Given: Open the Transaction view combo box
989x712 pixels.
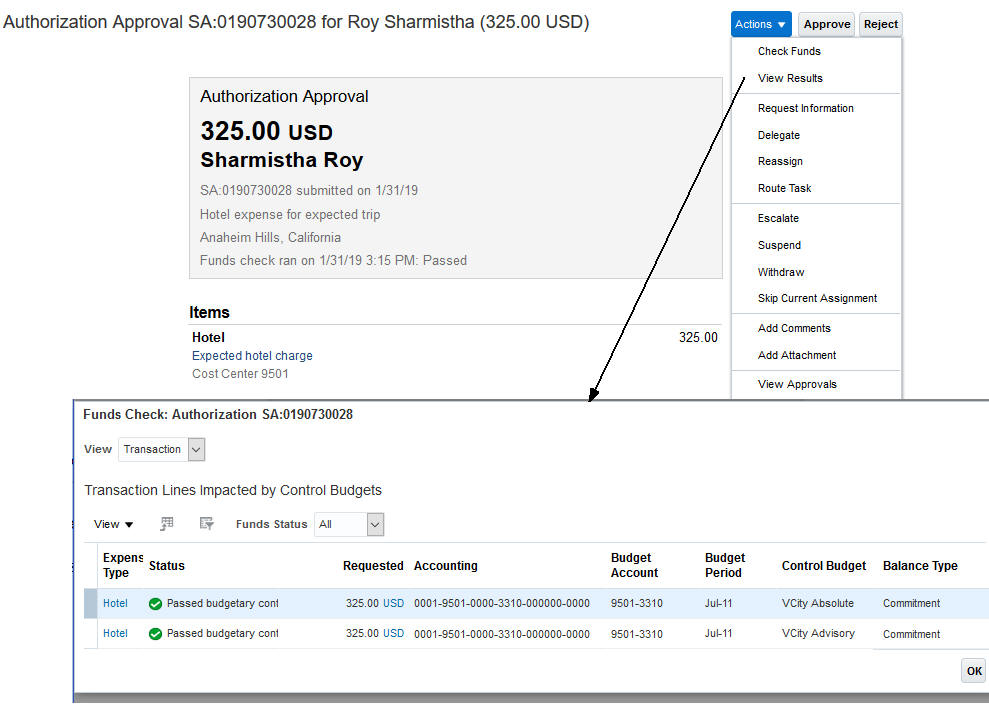Looking at the screenshot, I should click(161, 450).
